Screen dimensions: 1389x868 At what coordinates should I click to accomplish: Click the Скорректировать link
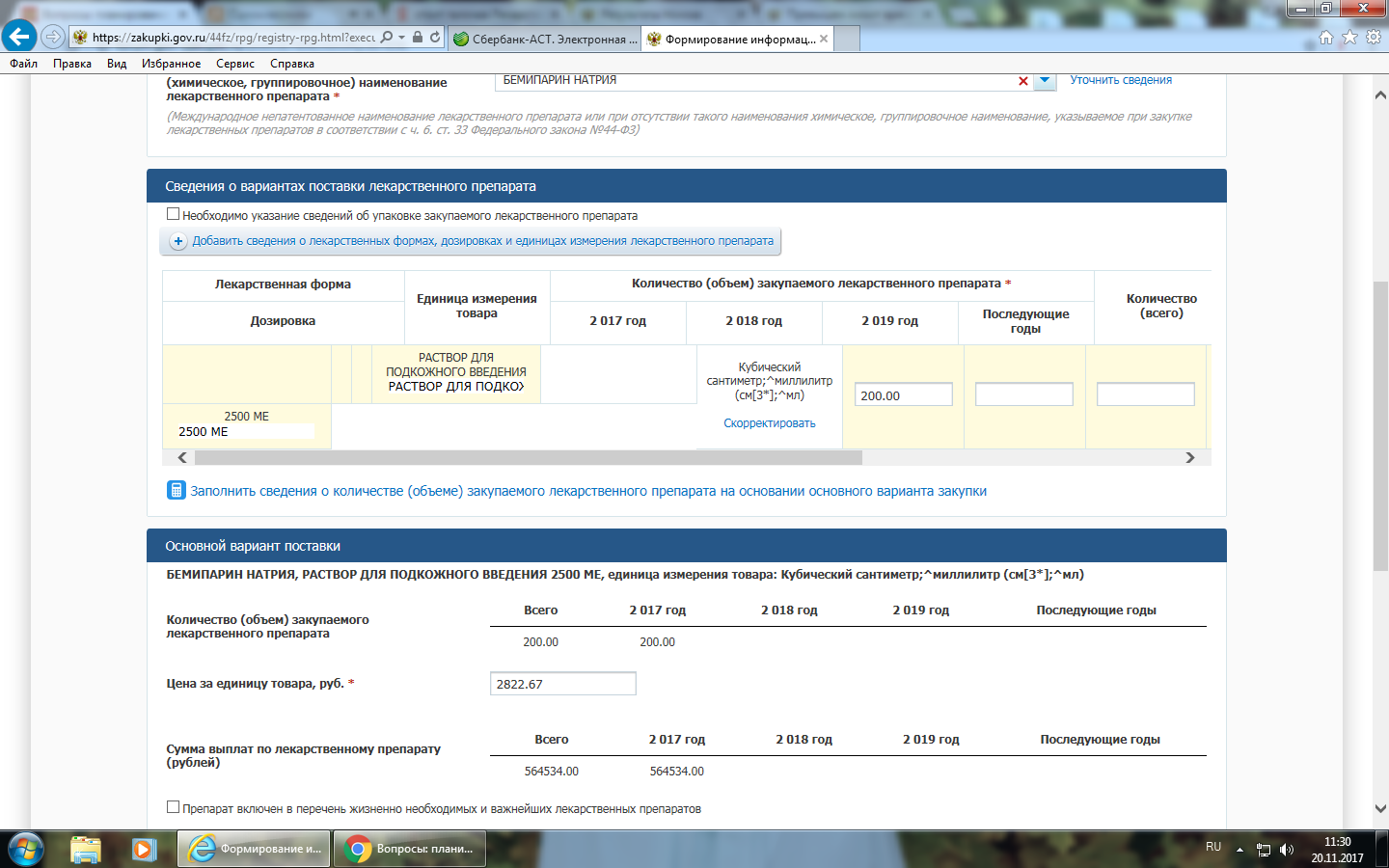(x=769, y=423)
